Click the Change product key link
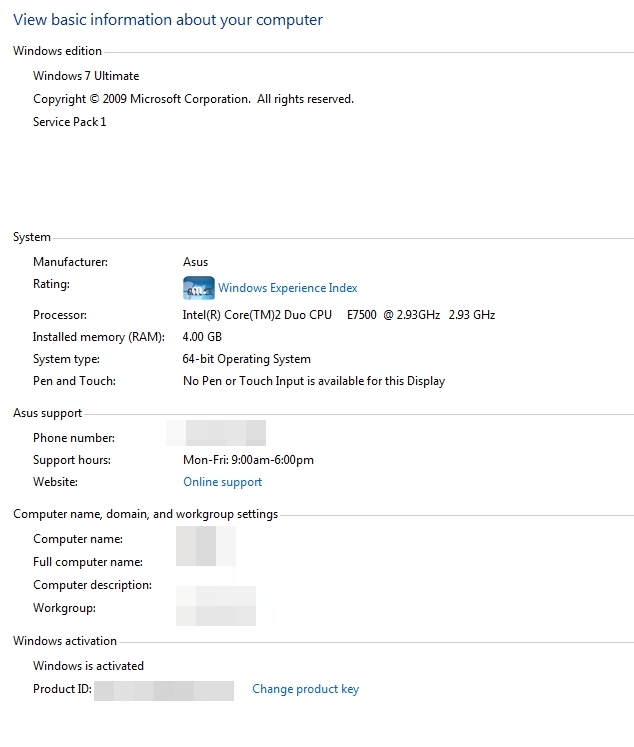Image resolution: width=634 pixels, height=747 pixels. click(305, 689)
